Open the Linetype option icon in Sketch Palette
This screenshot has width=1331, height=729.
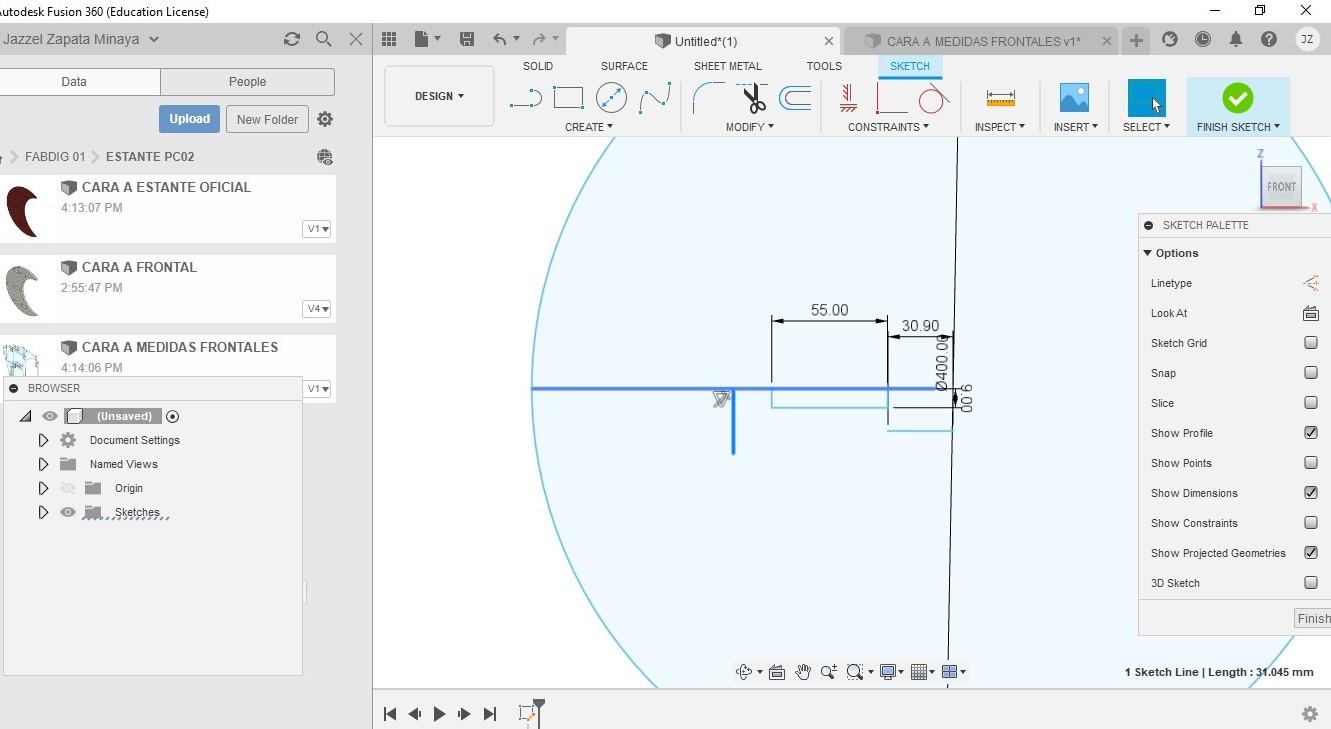click(1310, 283)
